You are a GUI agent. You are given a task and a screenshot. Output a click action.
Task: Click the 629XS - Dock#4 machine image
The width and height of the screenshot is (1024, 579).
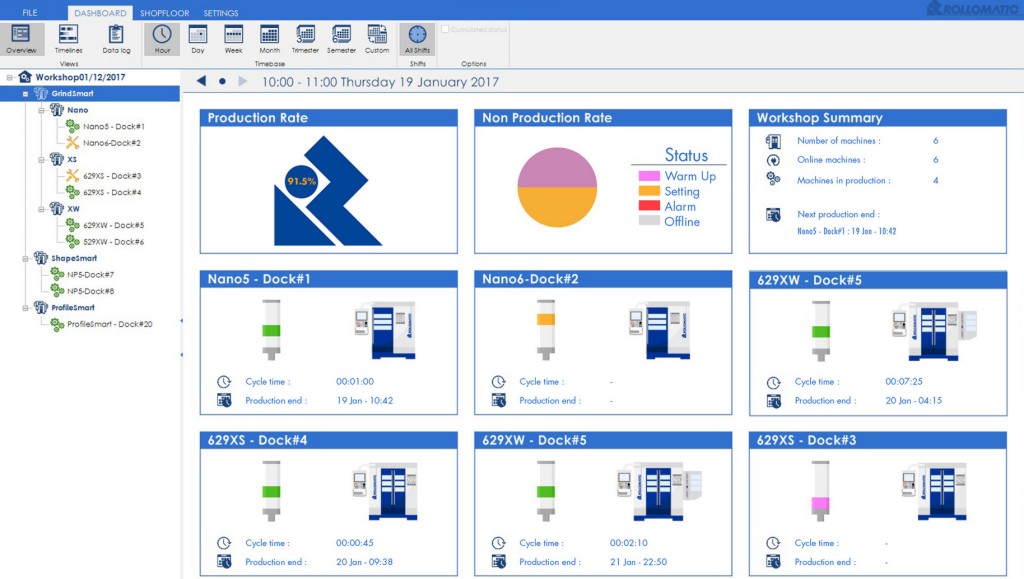[385, 491]
